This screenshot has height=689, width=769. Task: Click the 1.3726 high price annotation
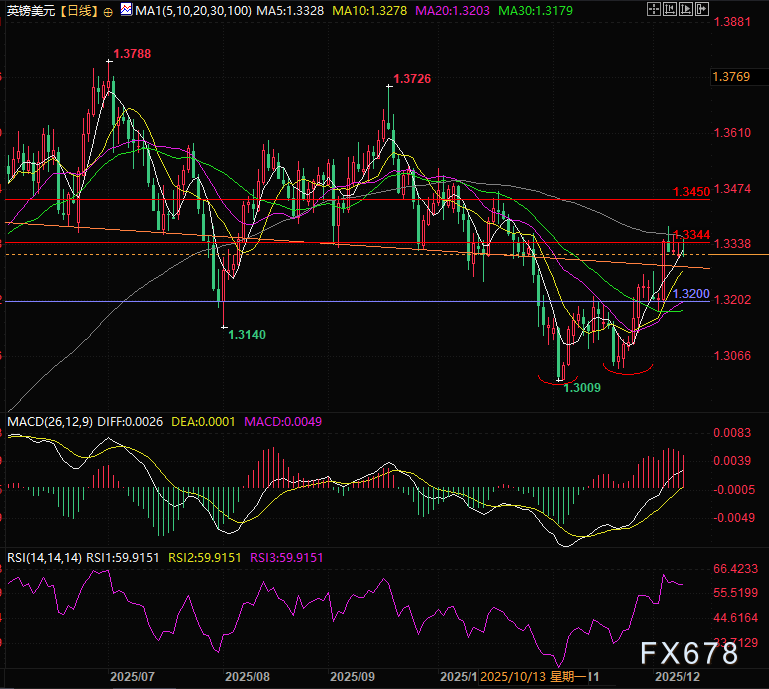coord(412,78)
